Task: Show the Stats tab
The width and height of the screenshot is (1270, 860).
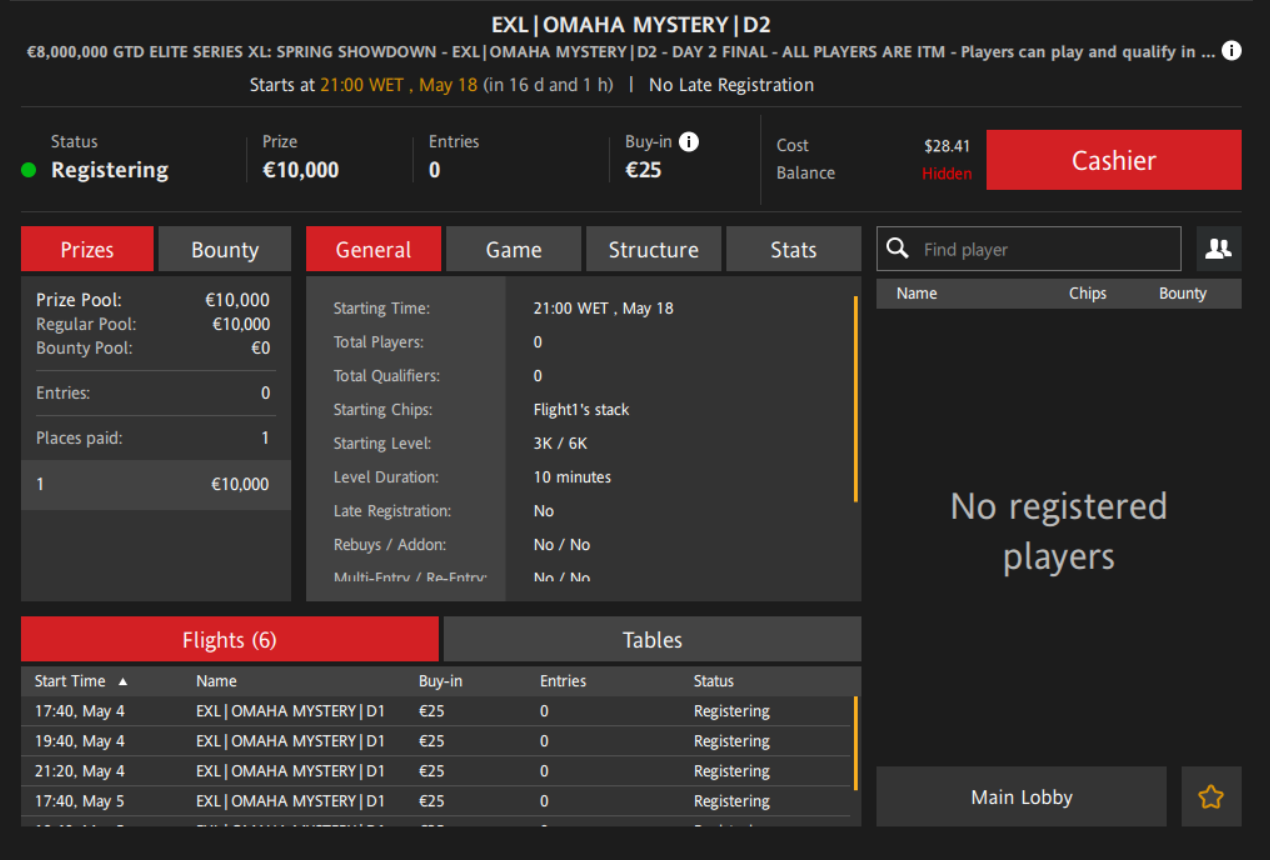Action: pos(793,249)
